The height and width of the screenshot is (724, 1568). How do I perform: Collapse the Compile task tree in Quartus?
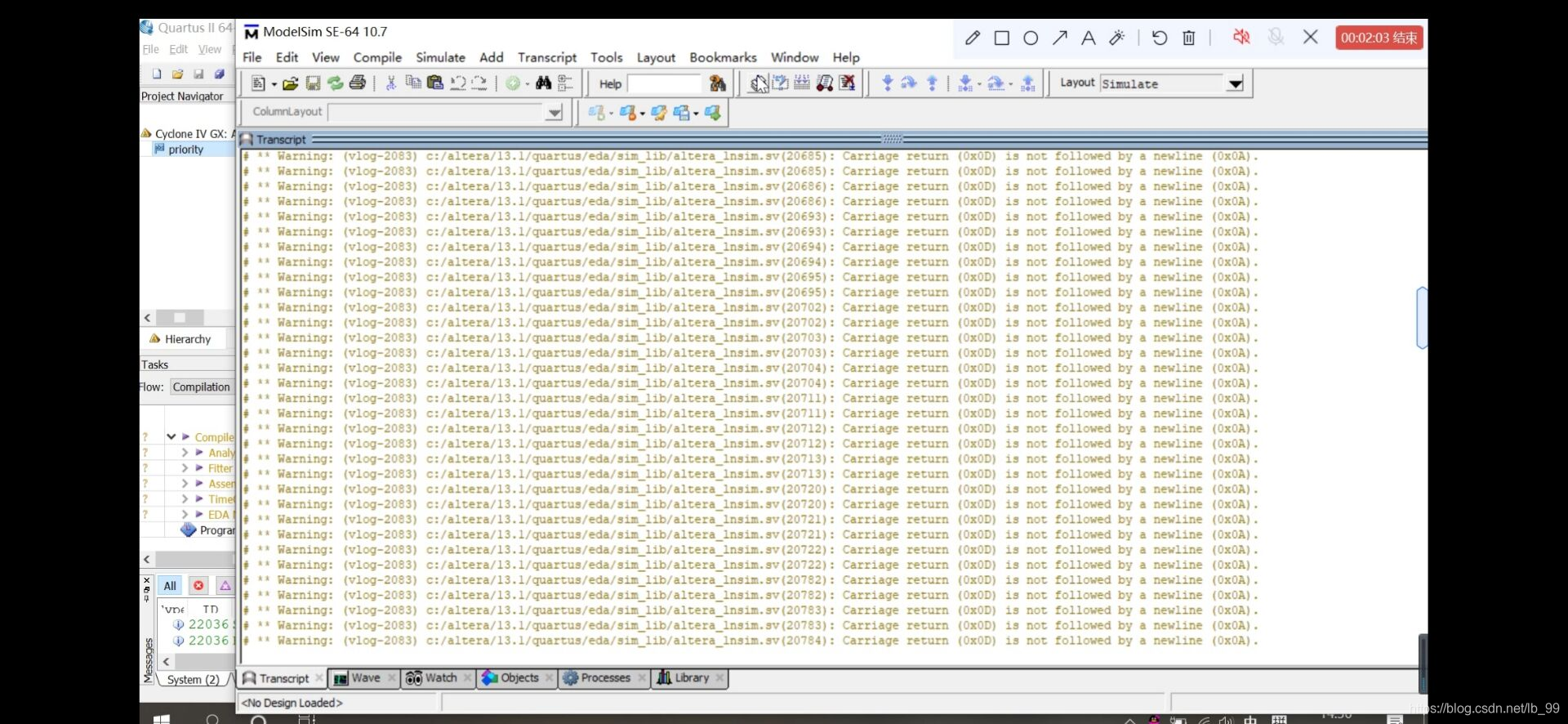(x=171, y=437)
